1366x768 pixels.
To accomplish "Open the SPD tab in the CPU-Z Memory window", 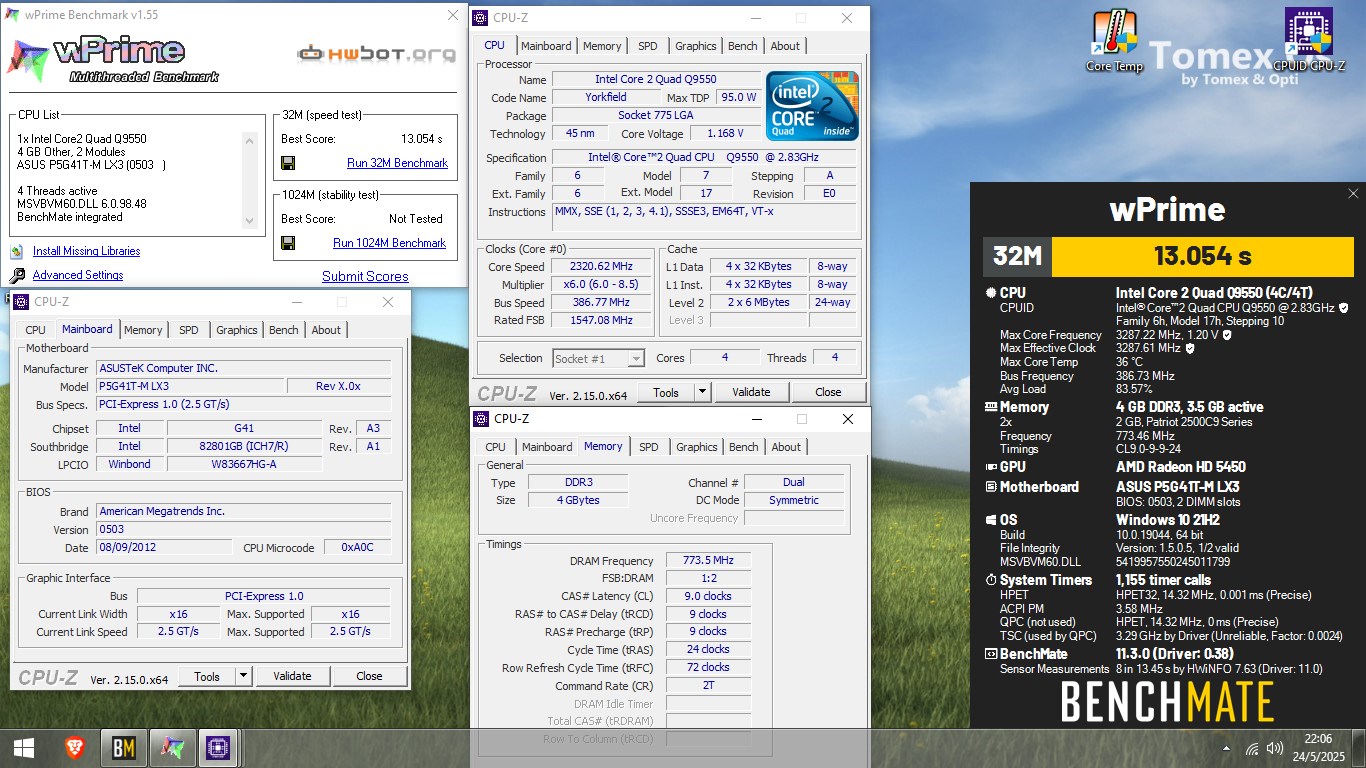I will click(649, 447).
